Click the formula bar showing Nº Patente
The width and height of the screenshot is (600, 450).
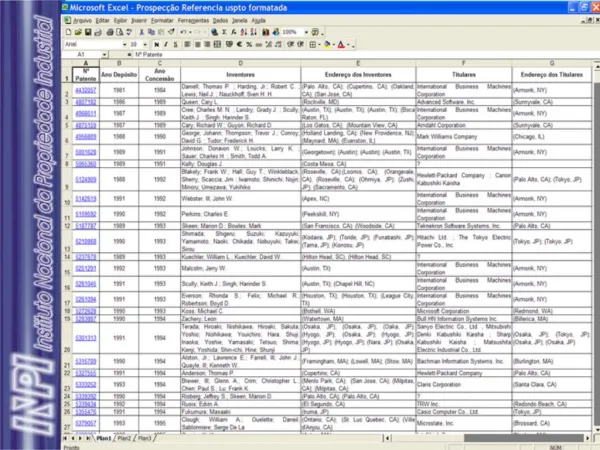364,55
